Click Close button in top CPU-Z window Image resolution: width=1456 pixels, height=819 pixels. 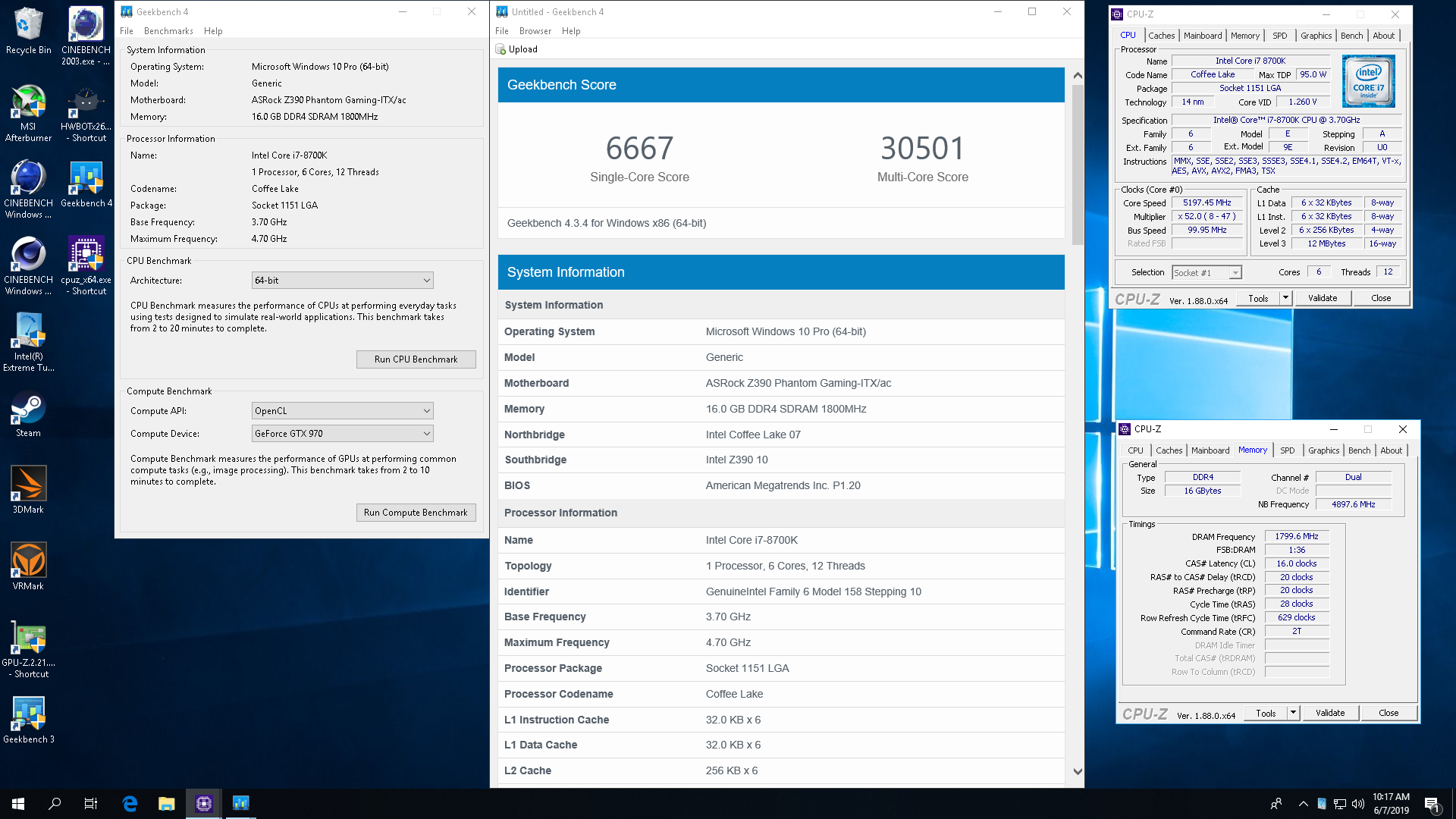(x=1381, y=298)
